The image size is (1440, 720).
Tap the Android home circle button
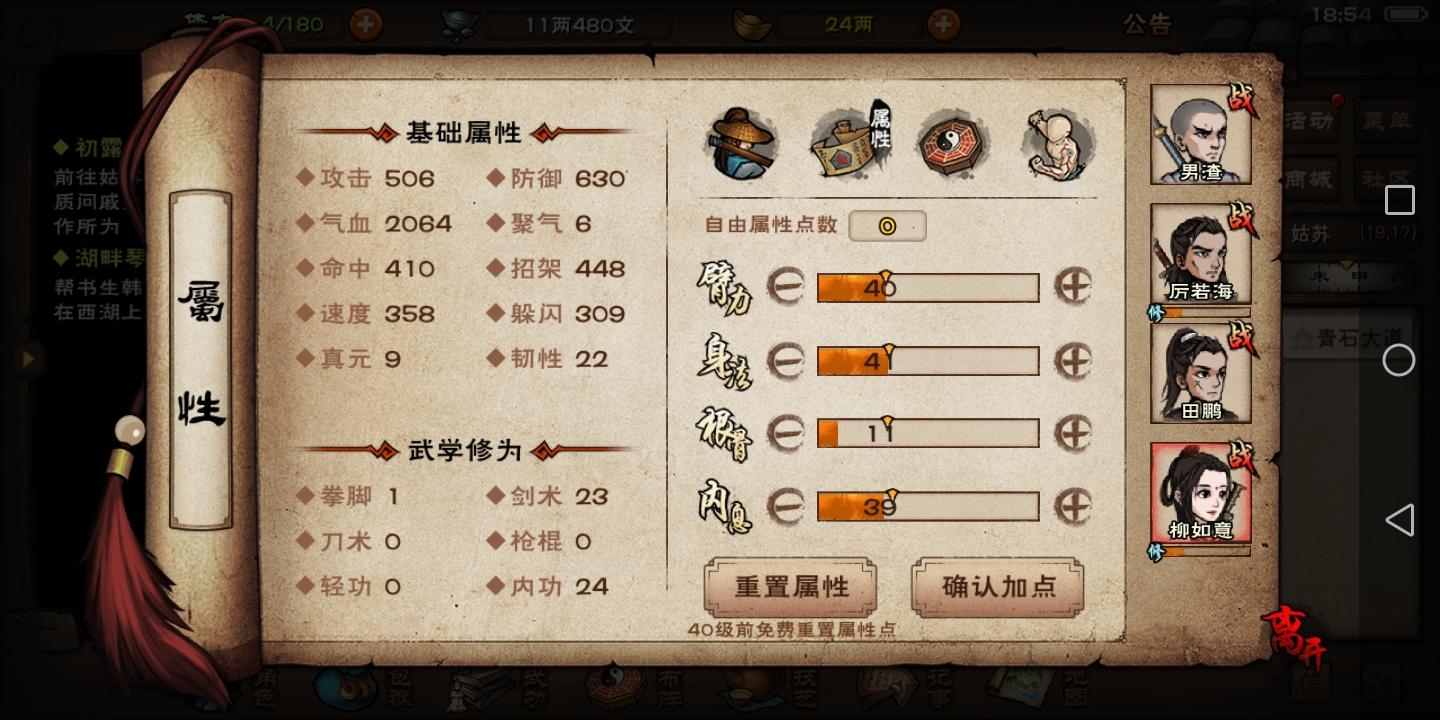(1399, 360)
